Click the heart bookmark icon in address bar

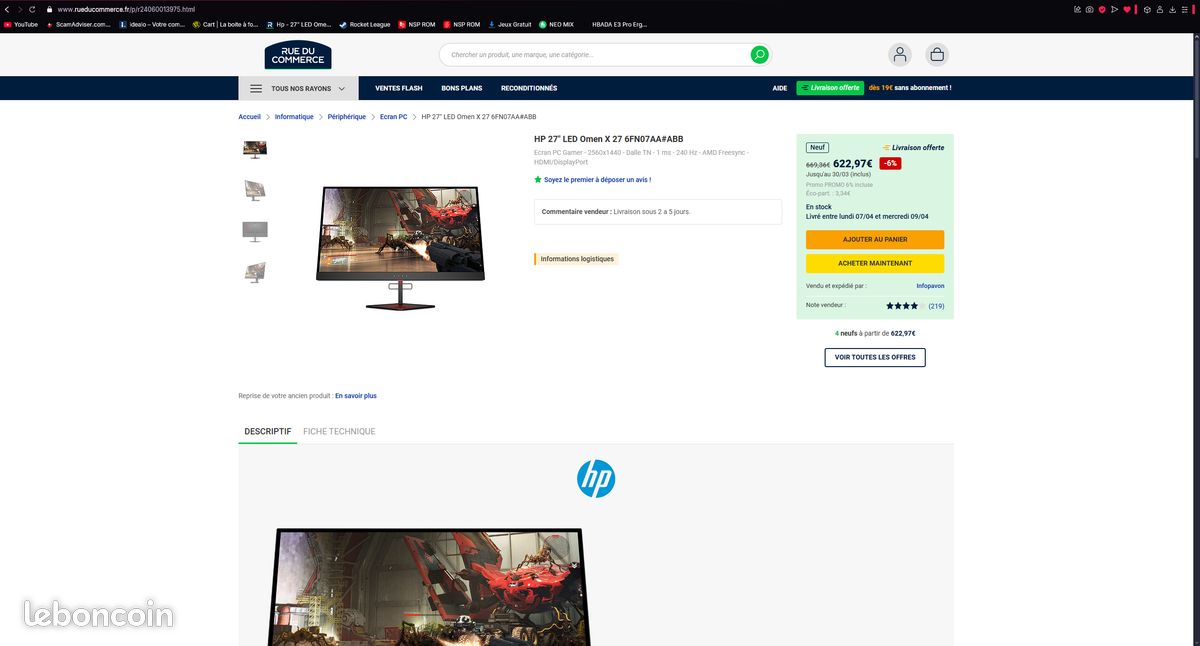(1126, 9)
